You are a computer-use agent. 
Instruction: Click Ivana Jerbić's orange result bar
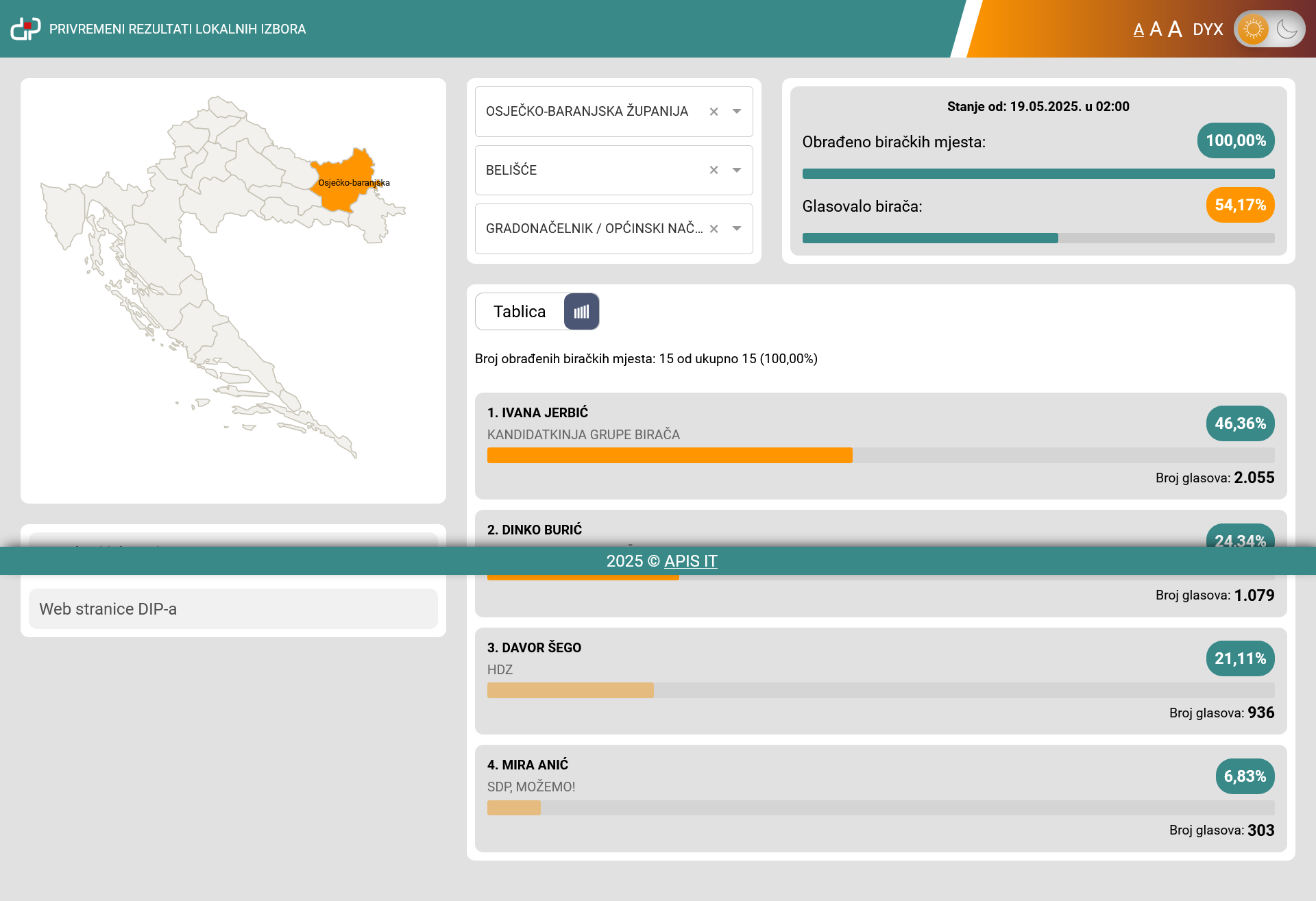tap(670, 456)
